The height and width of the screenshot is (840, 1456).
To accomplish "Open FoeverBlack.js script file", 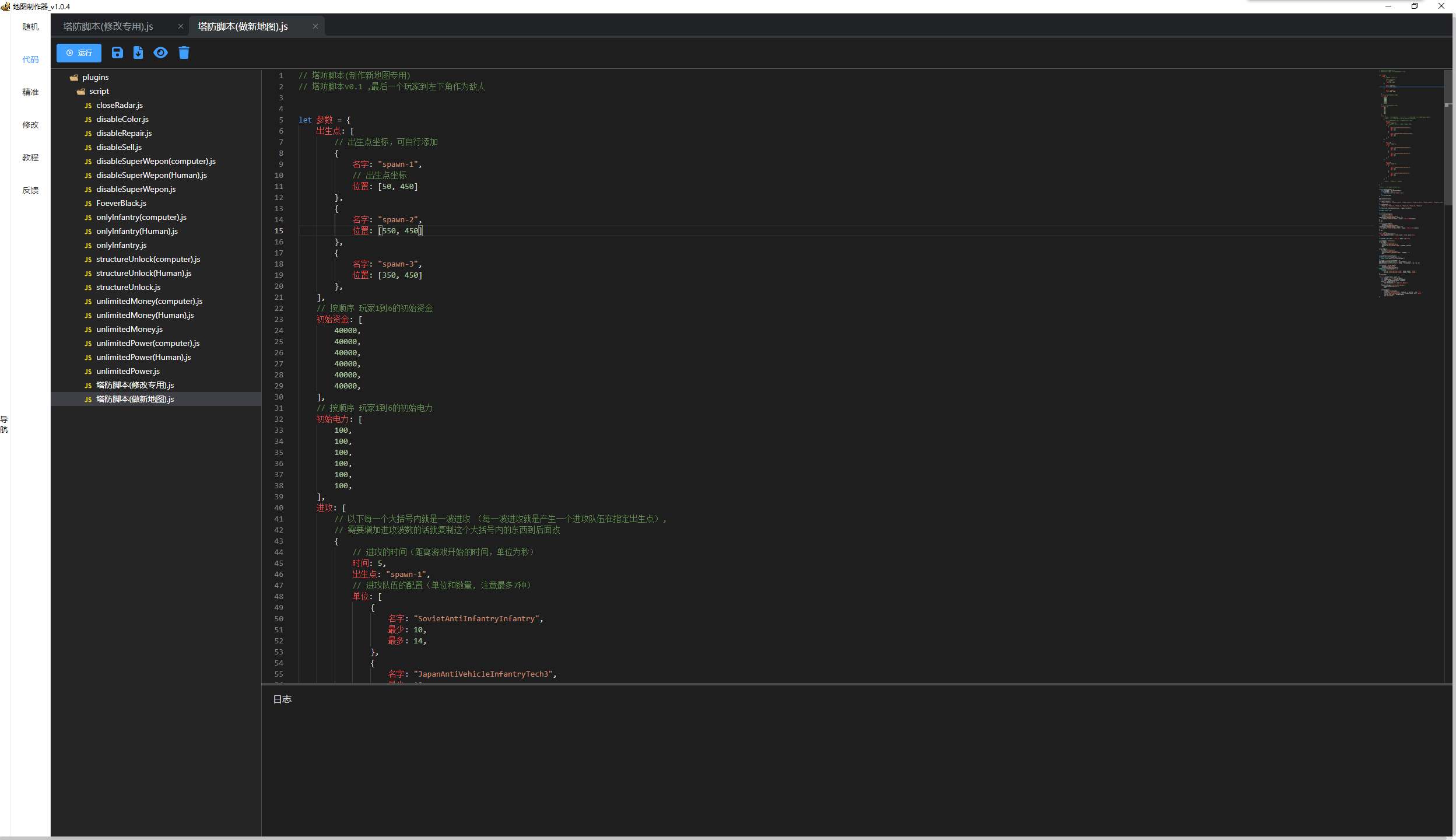I will tap(121, 203).
